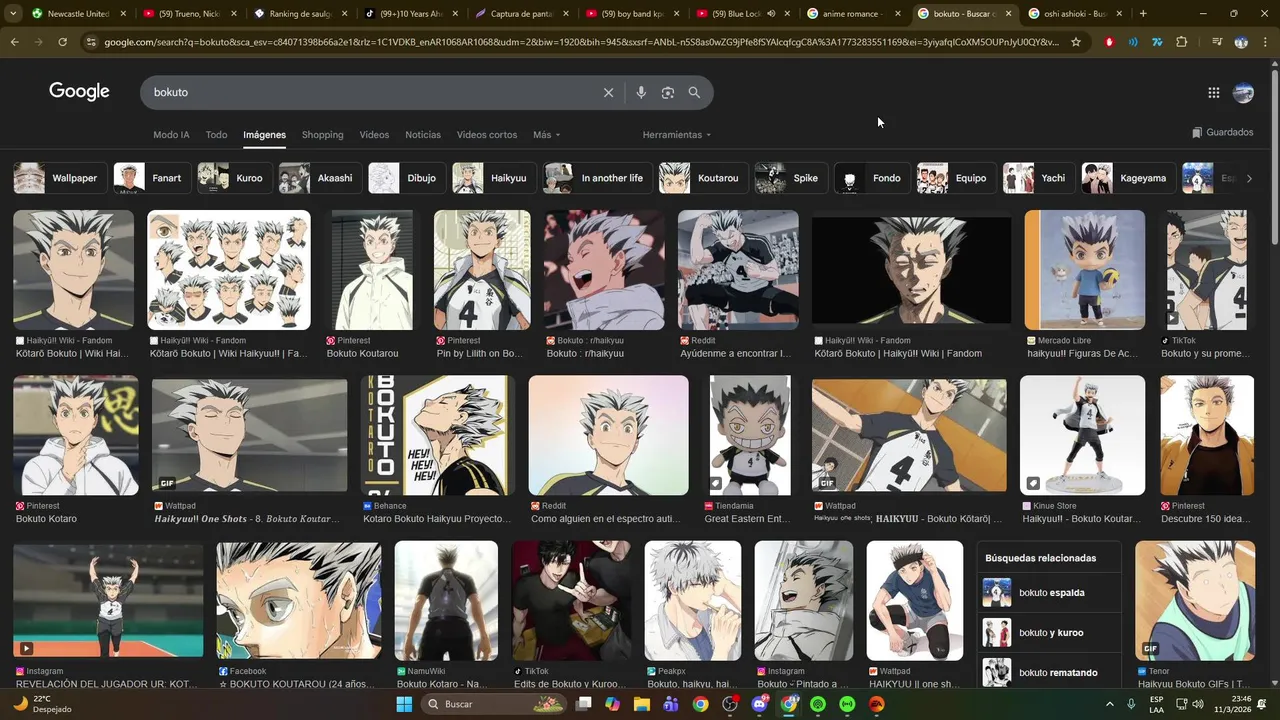Screen dimensions: 1280x720
Task: Click the bokuto search input field
Action: [370, 92]
